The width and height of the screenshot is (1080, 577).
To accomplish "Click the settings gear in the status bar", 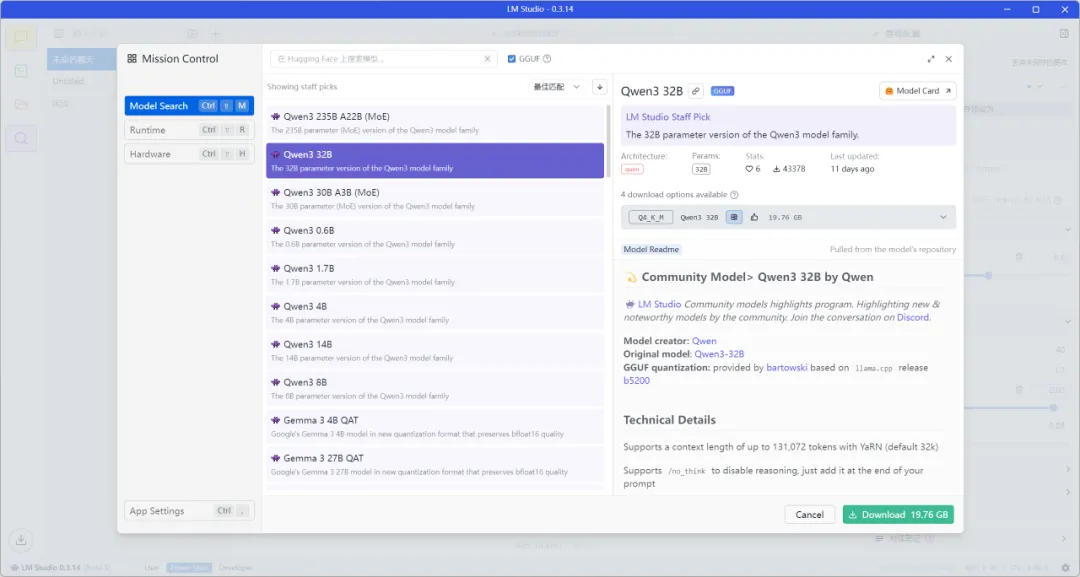I will click(1065, 568).
